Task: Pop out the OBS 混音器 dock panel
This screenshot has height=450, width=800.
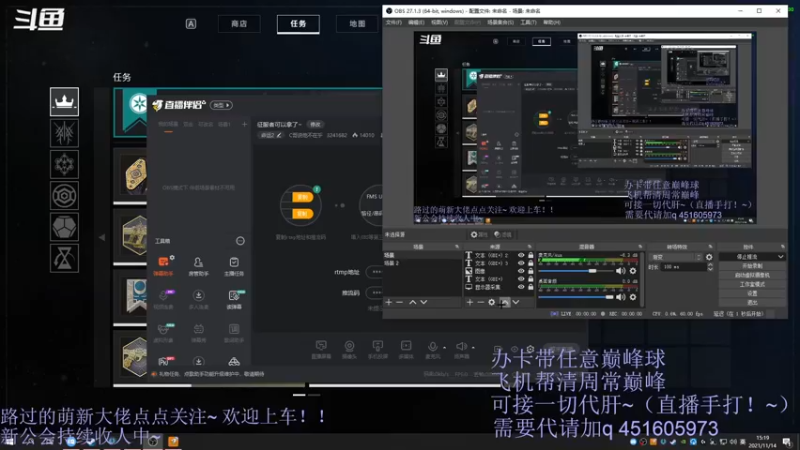Action: click(x=640, y=247)
